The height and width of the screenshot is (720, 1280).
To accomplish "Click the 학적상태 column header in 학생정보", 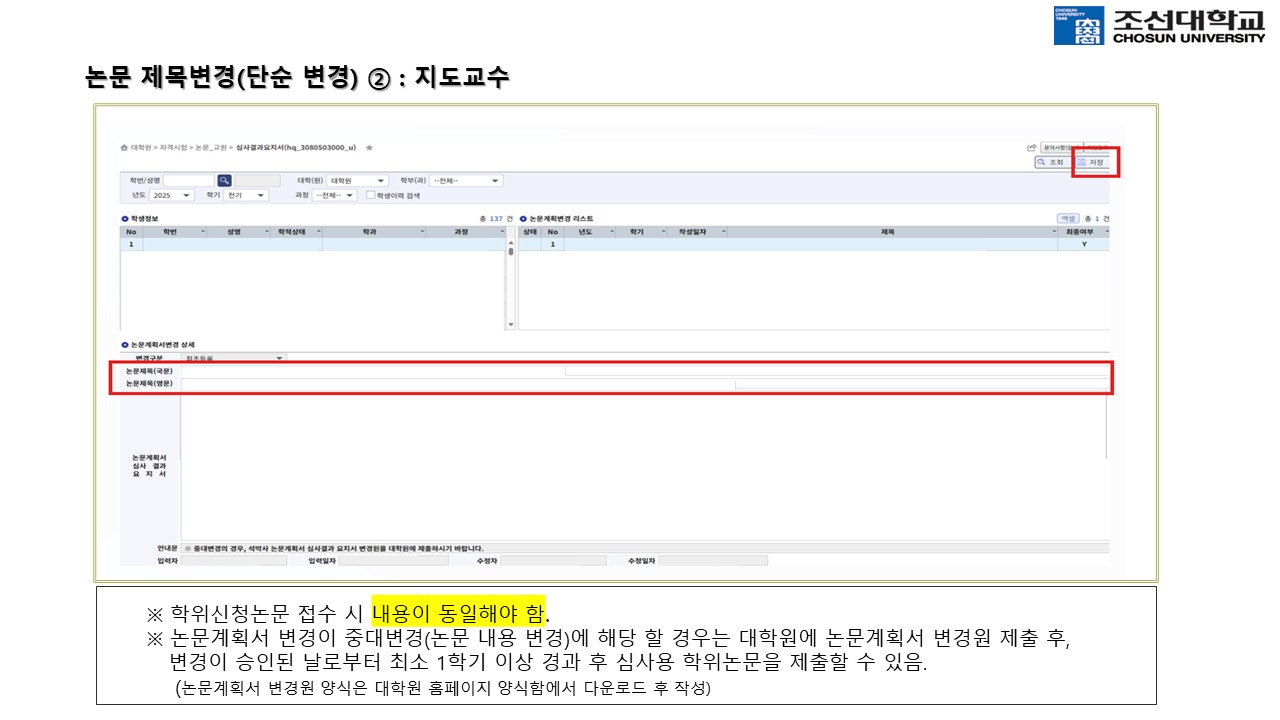I will click(296, 231).
